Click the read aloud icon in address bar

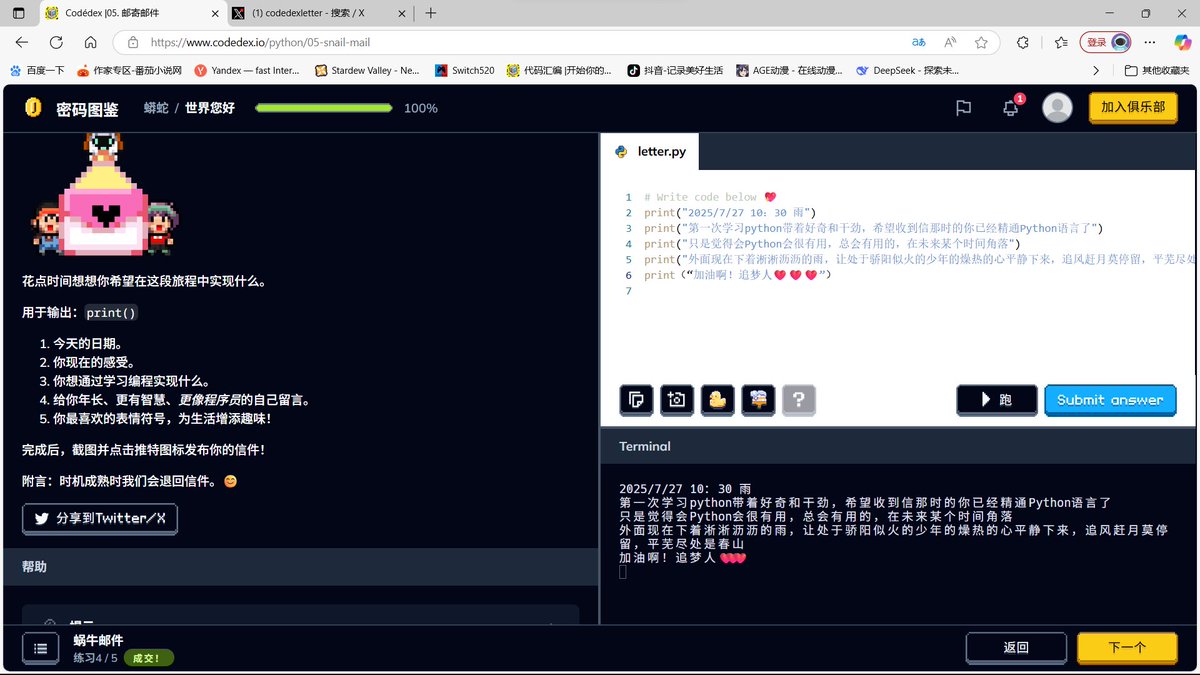click(x=950, y=43)
